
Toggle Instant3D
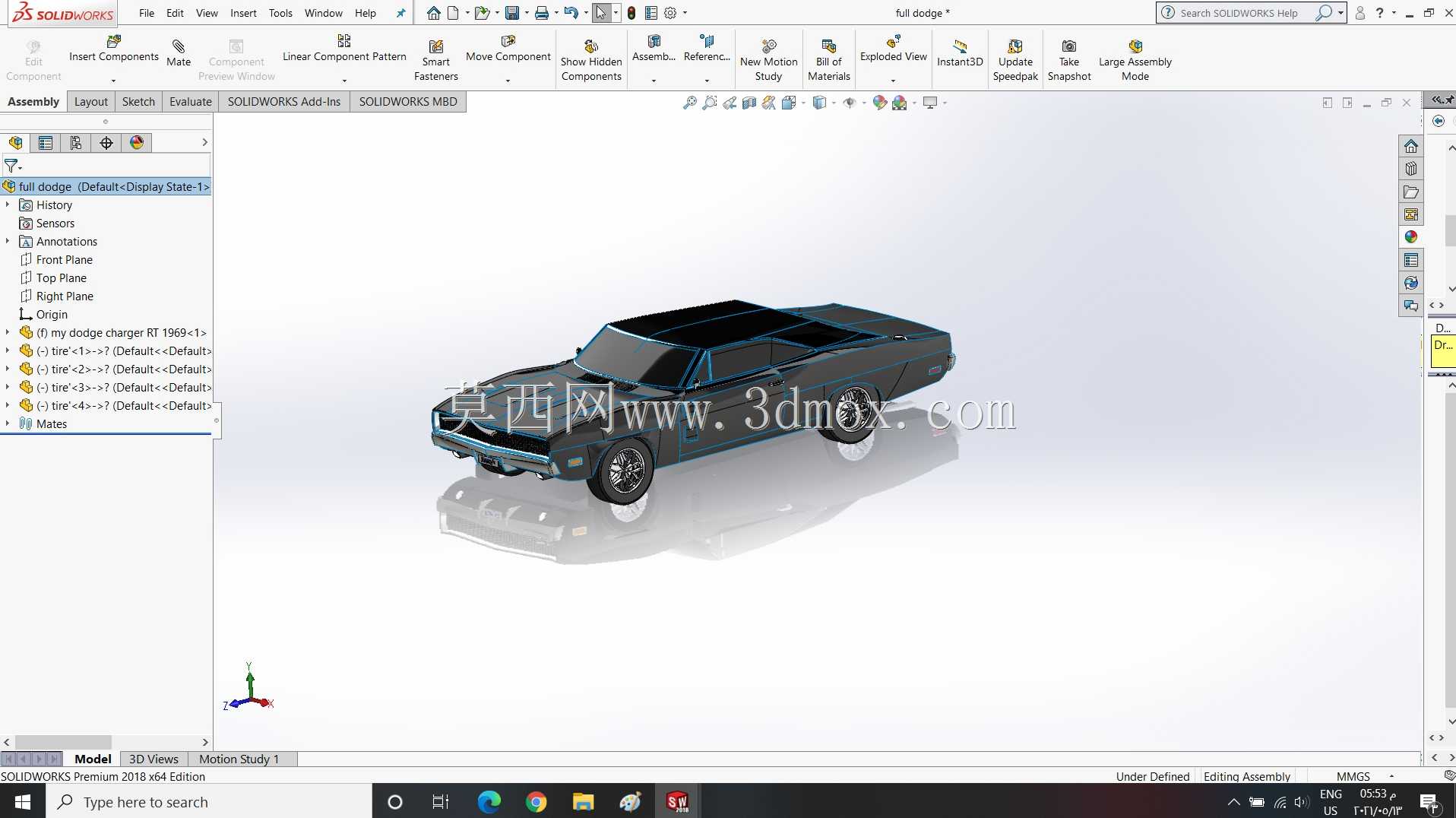960,52
